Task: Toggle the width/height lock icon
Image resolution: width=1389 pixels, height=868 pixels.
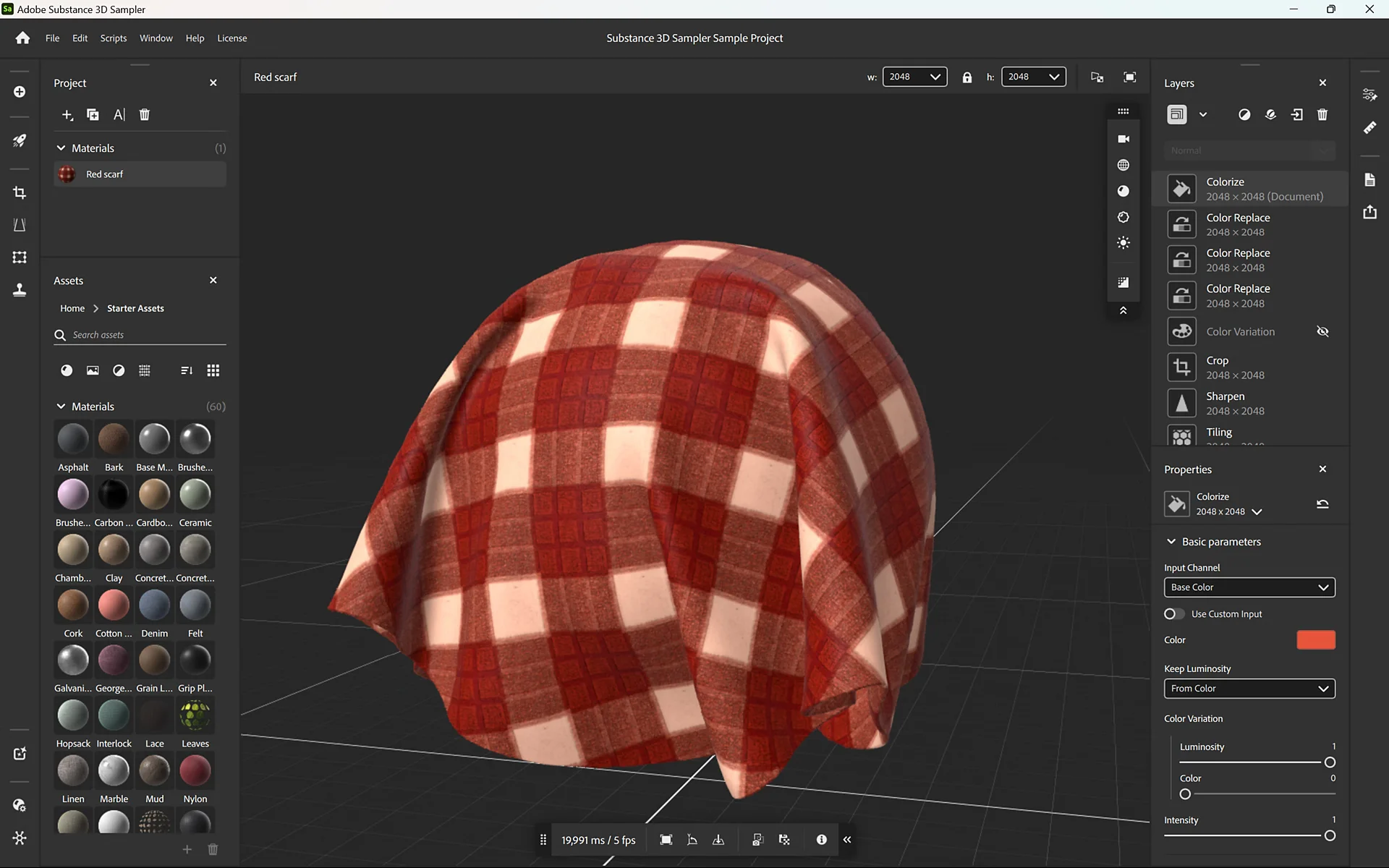Action: click(967, 77)
